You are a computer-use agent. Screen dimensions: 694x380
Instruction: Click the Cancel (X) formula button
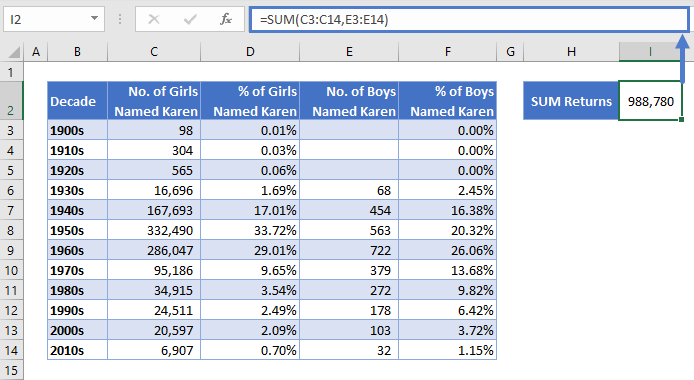[154, 19]
